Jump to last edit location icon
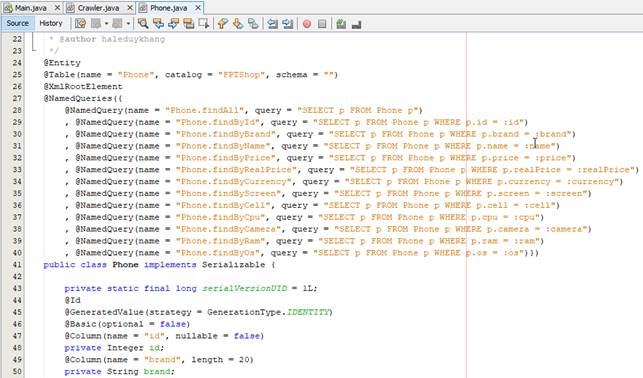Screen dimensions: 643x378 [x=80, y=24]
